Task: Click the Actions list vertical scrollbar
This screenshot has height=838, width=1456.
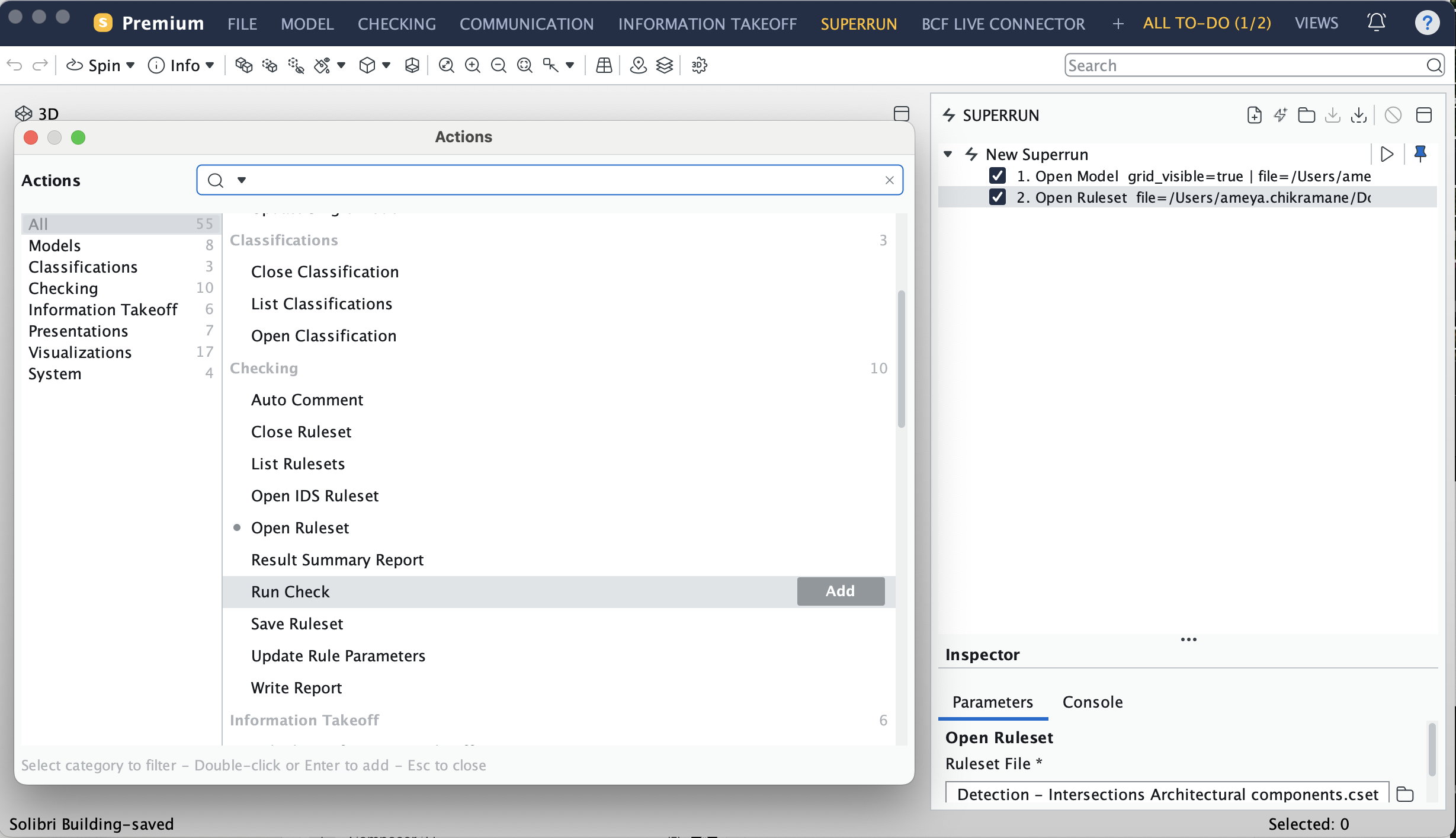Action: [x=901, y=359]
